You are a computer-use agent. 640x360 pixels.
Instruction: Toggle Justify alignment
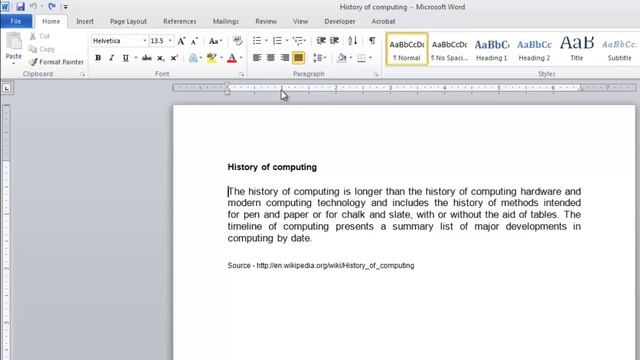point(299,58)
